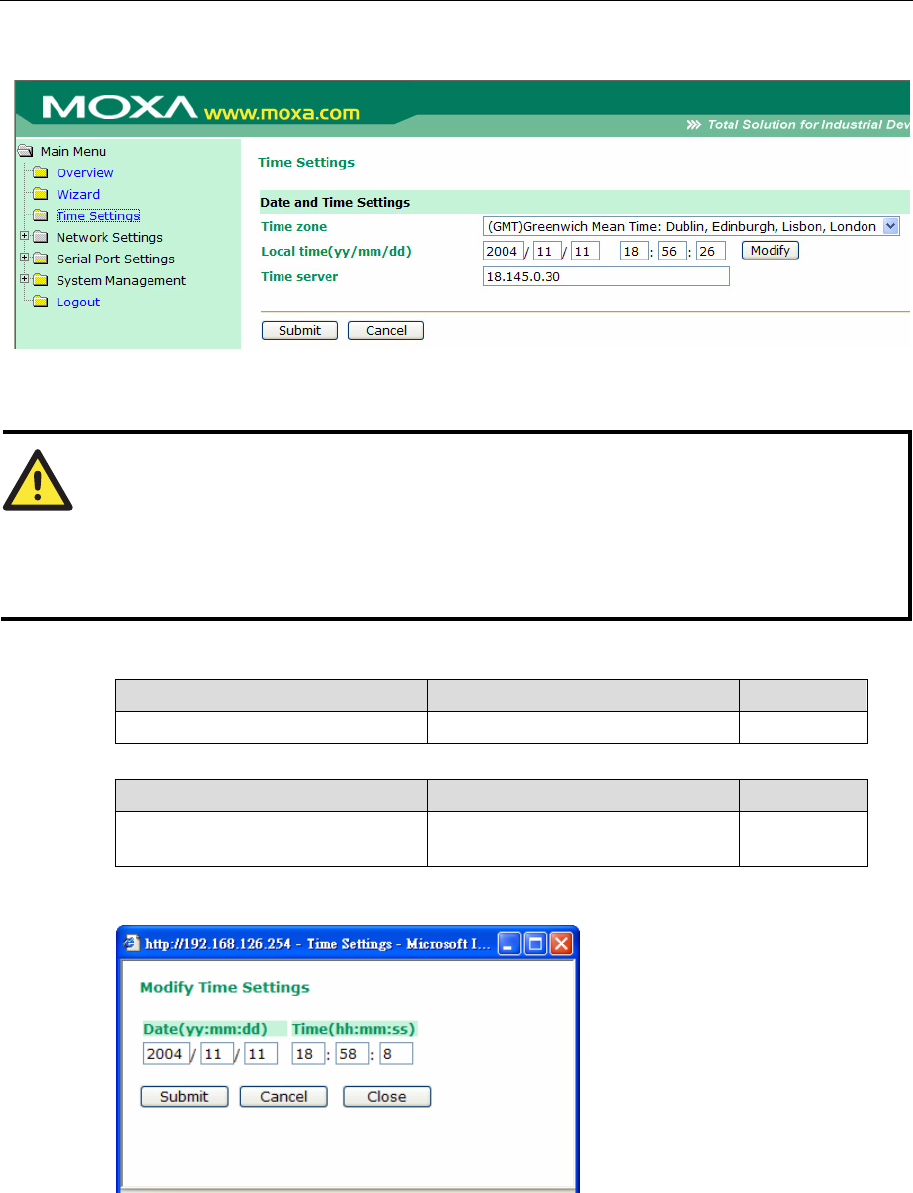Screen dimensions: 913x1193
Task: Click Submit on the Time Settings page
Action: (300, 330)
